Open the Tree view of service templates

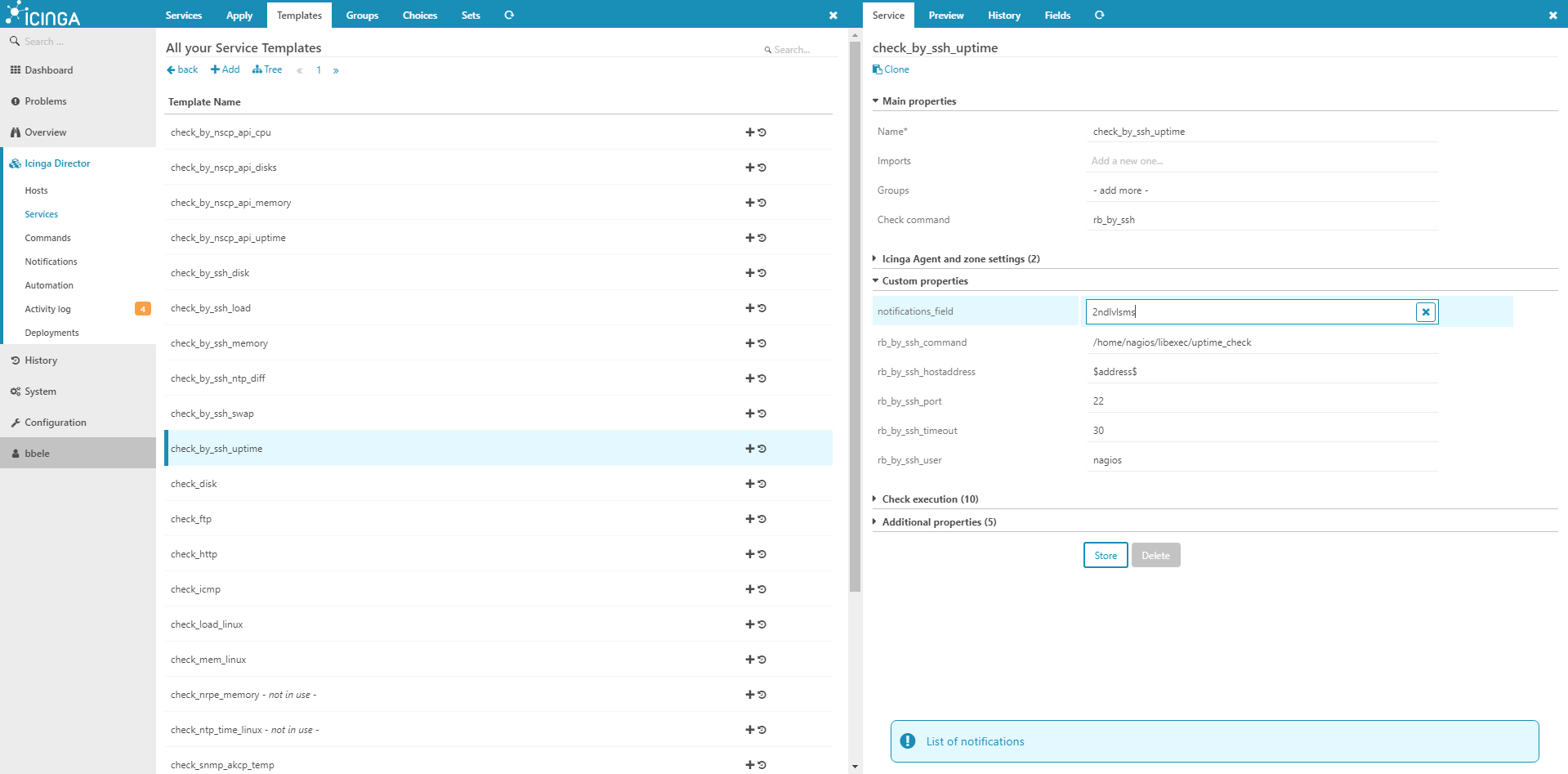pos(267,69)
